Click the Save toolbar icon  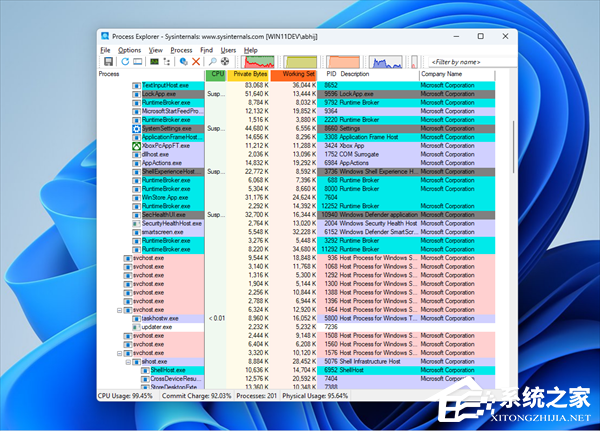click(108, 62)
